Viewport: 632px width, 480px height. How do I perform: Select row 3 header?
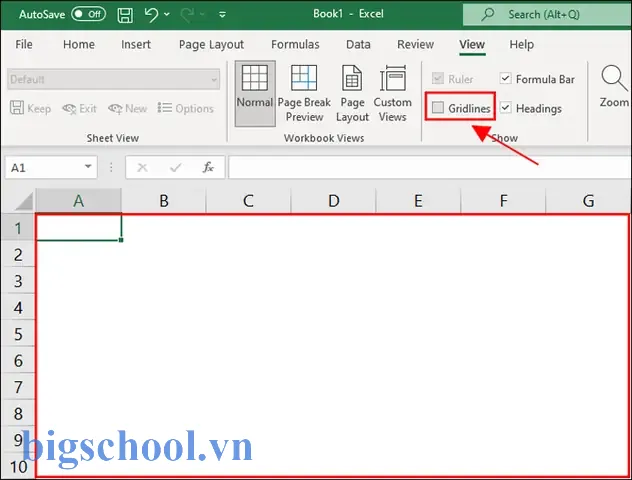tap(18, 281)
